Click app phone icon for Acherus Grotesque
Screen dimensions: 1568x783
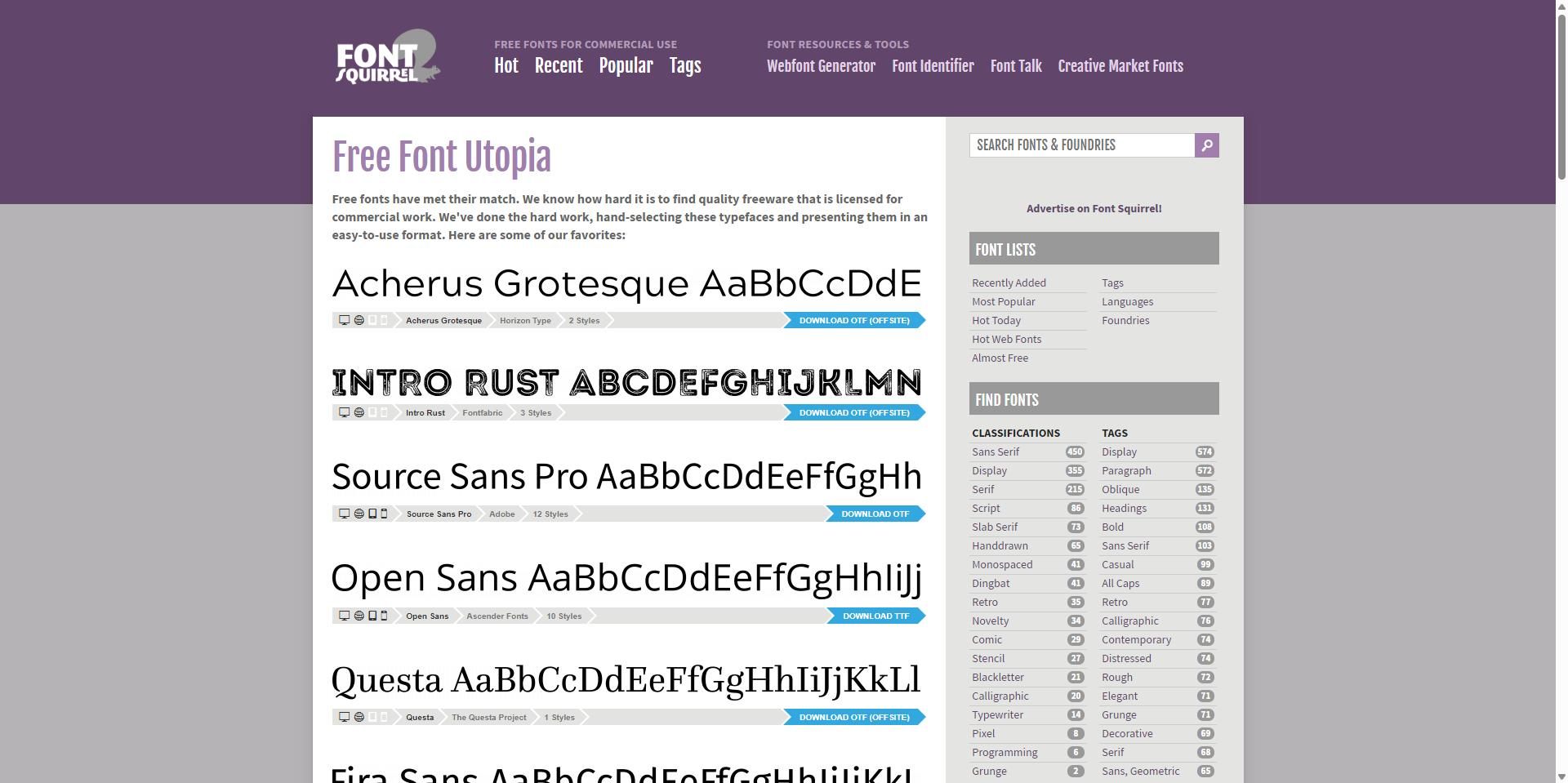pyautogui.click(x=384, y=320)
